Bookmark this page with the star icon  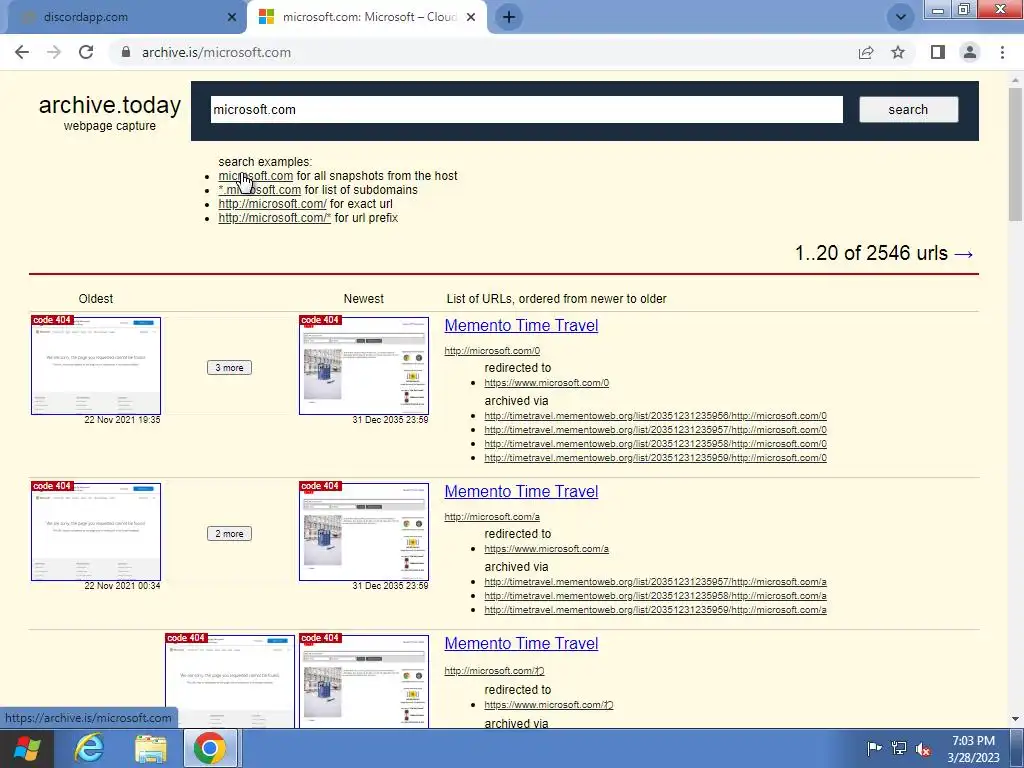point(898,52)
